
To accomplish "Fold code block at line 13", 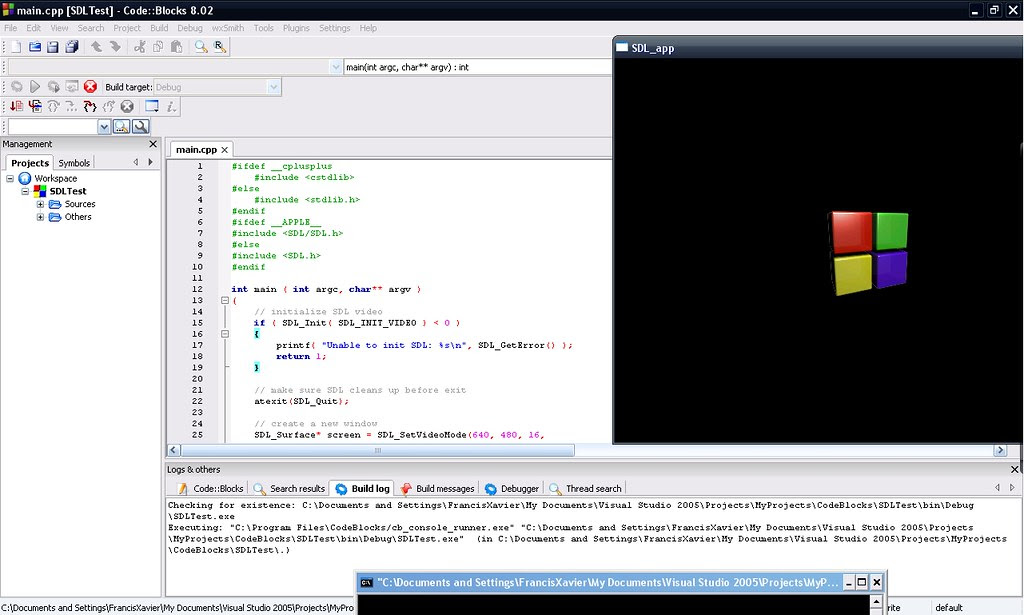I will [x=225, y=300].
